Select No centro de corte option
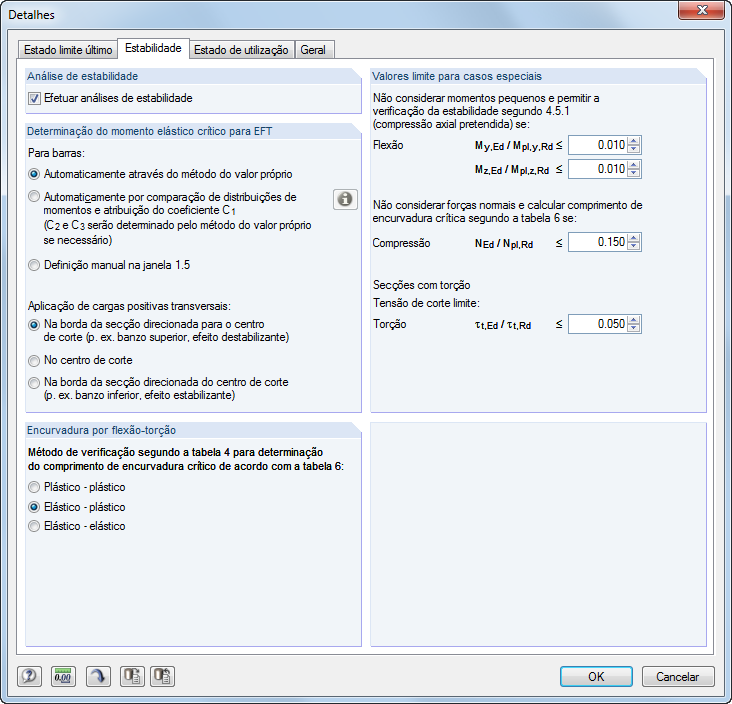The height and width of the screenshot is (704, 732). tap(34, 360)
